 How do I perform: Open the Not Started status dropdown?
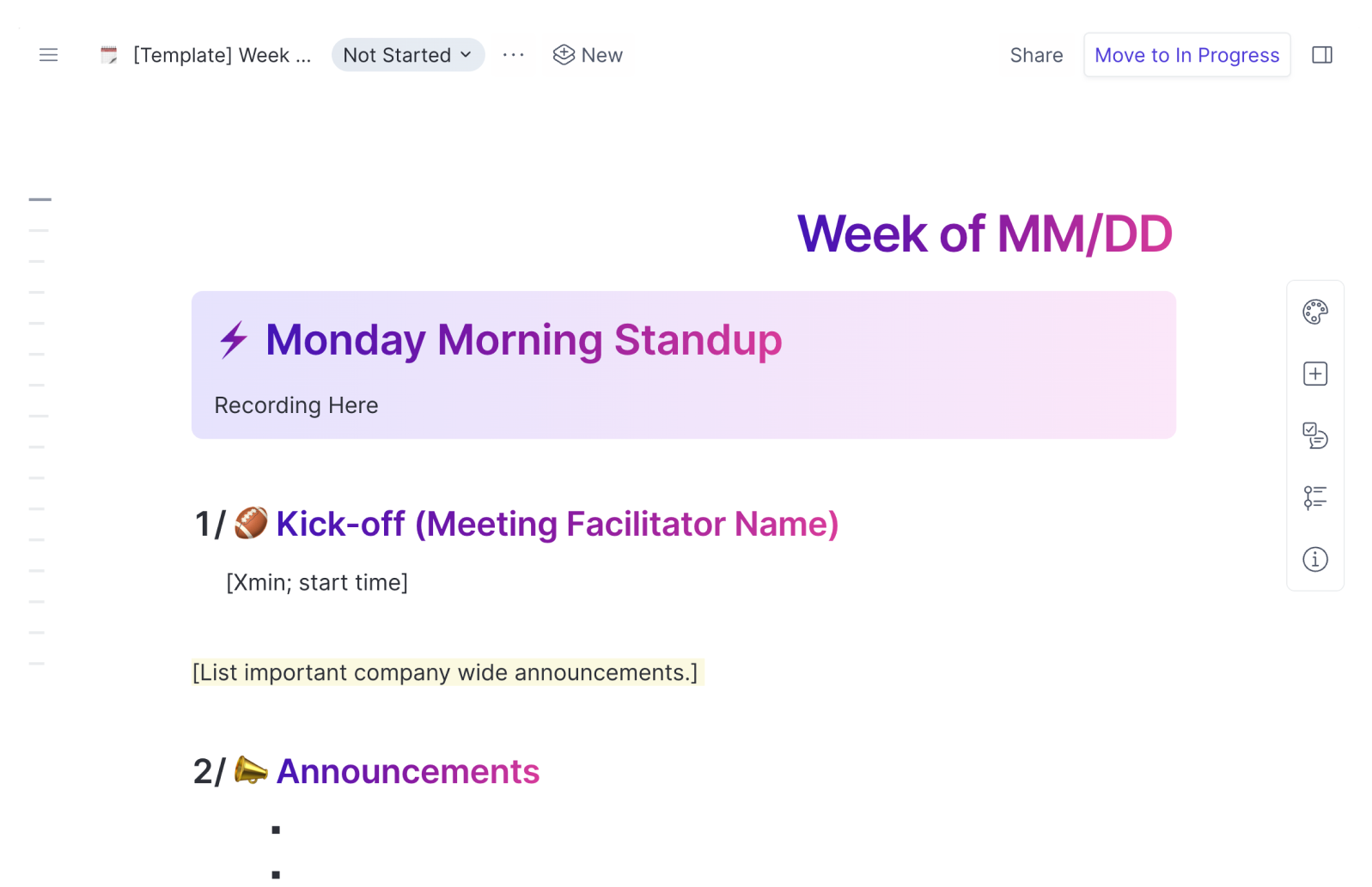click(408, 55)
